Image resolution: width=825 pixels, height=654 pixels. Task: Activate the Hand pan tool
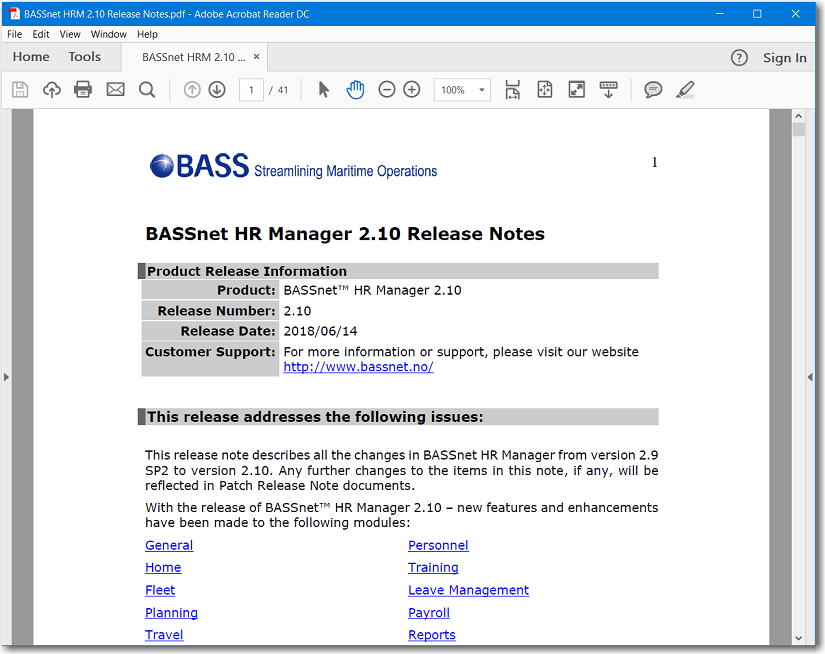tap(355, 89)
